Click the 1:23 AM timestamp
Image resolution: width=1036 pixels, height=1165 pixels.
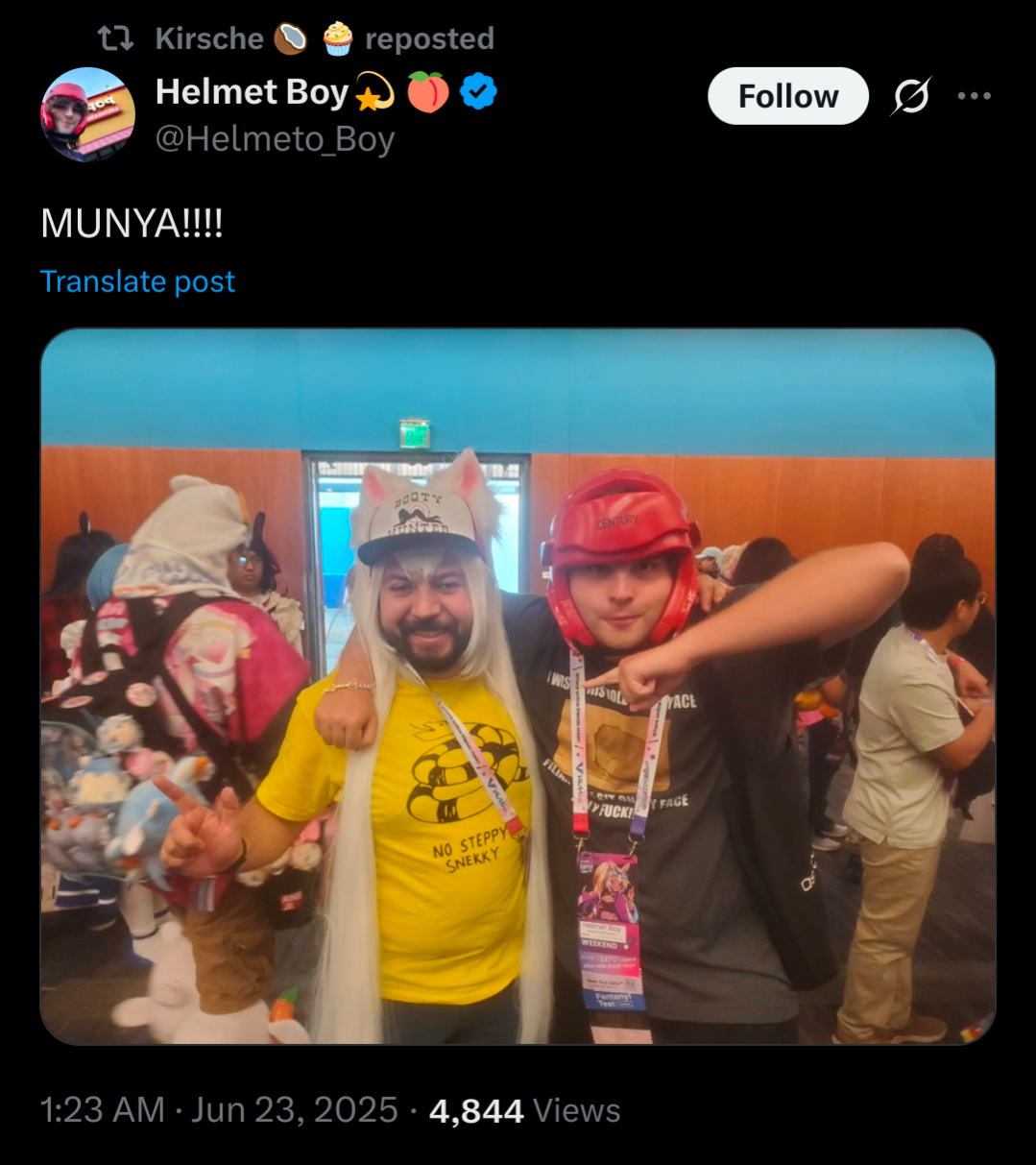103,1110
